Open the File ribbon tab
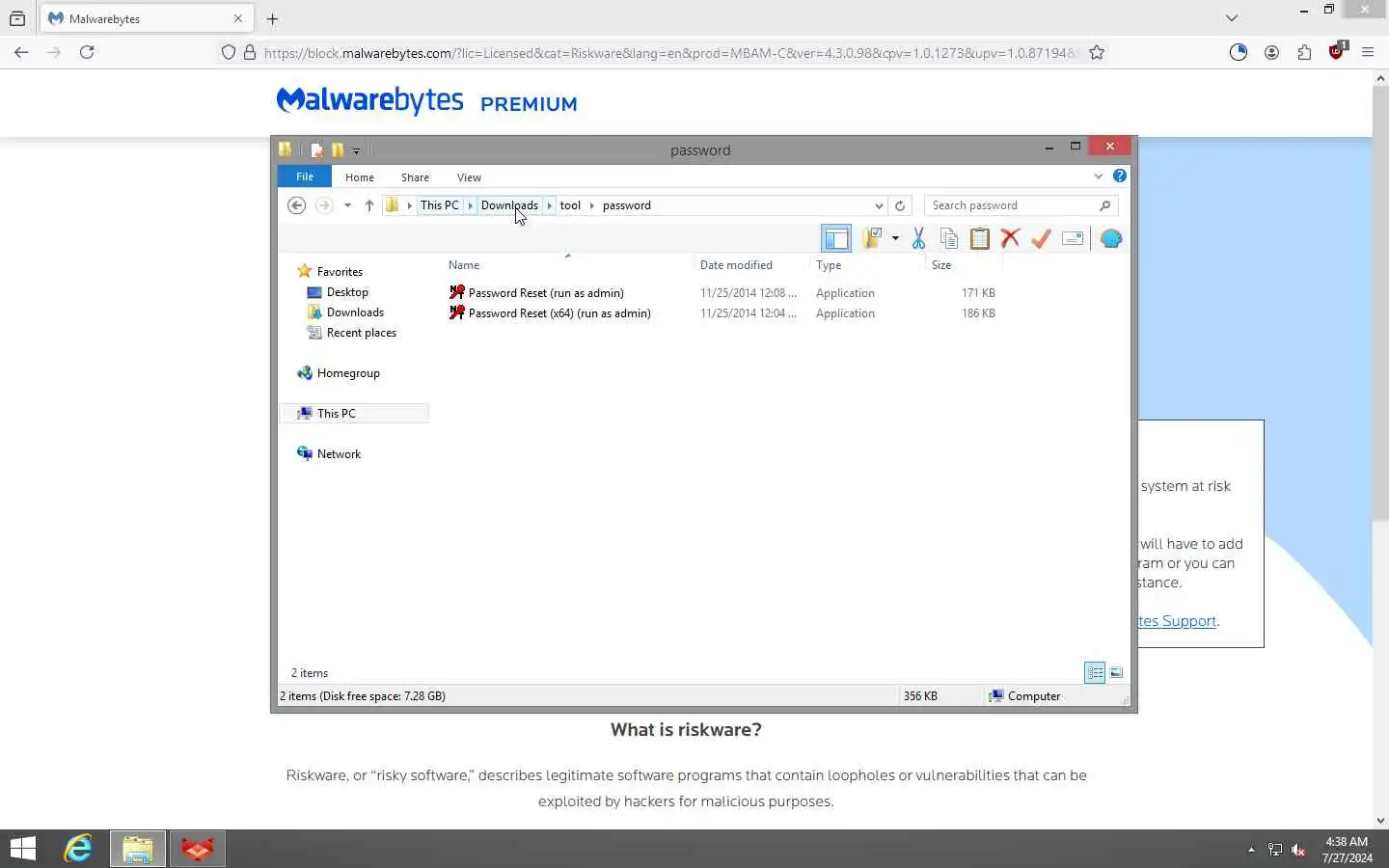This screenshot has height=868, width=1389. point(305,176)
